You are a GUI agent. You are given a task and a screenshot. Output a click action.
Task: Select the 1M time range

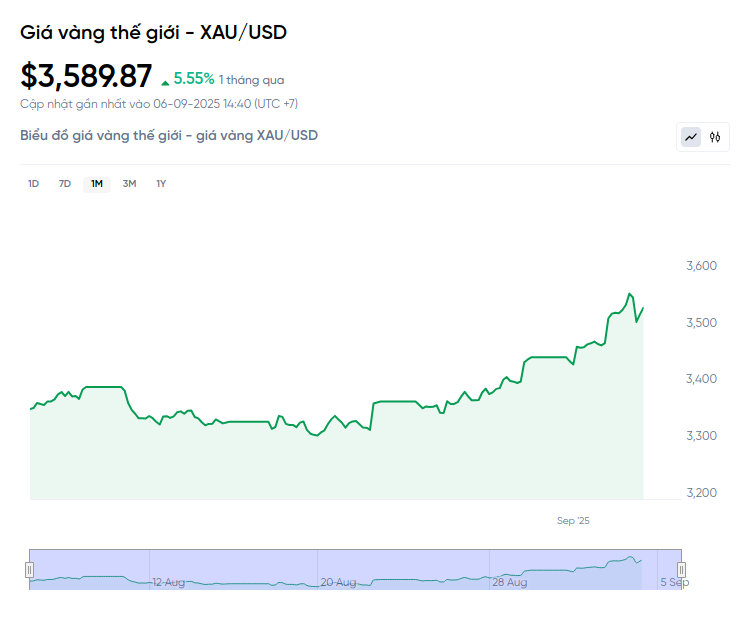[x=97, y=183]
